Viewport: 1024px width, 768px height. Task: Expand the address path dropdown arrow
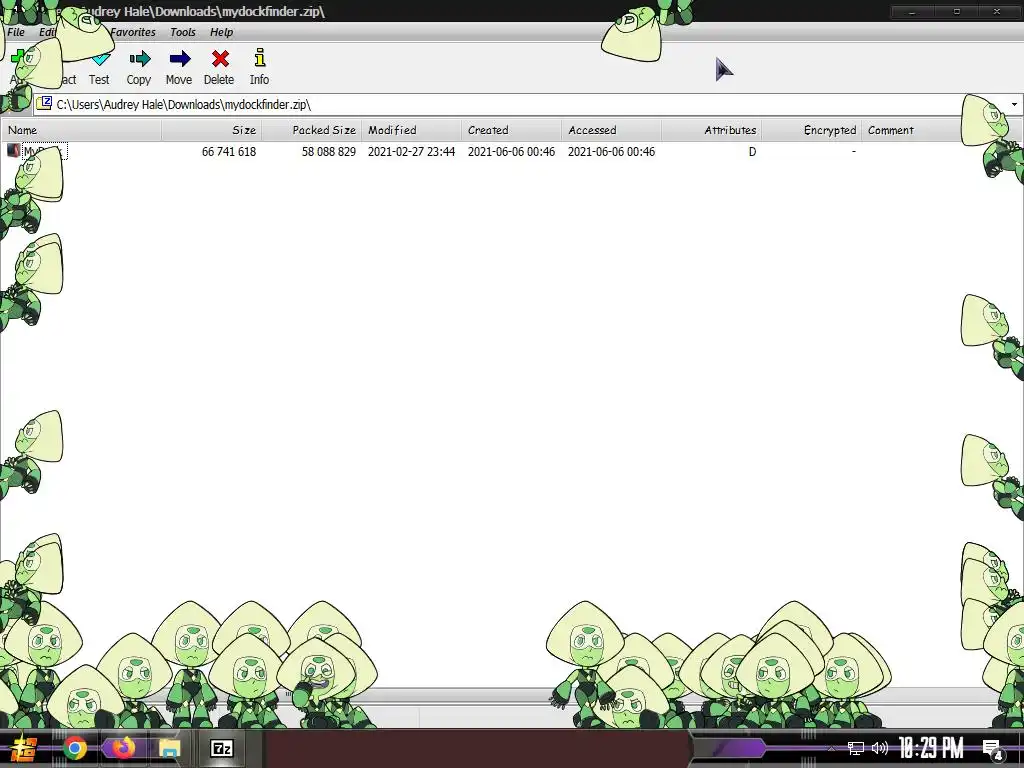tap(1014, 104)
